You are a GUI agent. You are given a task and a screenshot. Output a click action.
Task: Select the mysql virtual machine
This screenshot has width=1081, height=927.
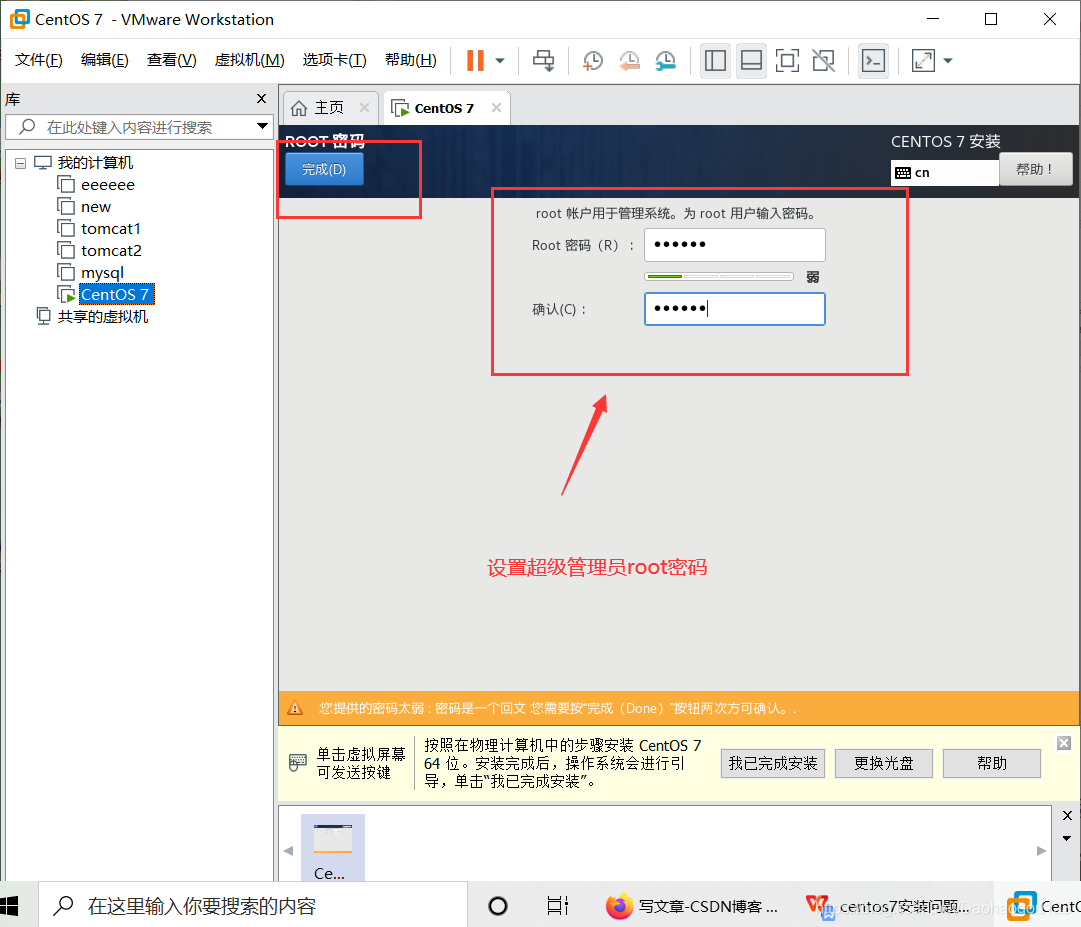[x=102, y=273]
